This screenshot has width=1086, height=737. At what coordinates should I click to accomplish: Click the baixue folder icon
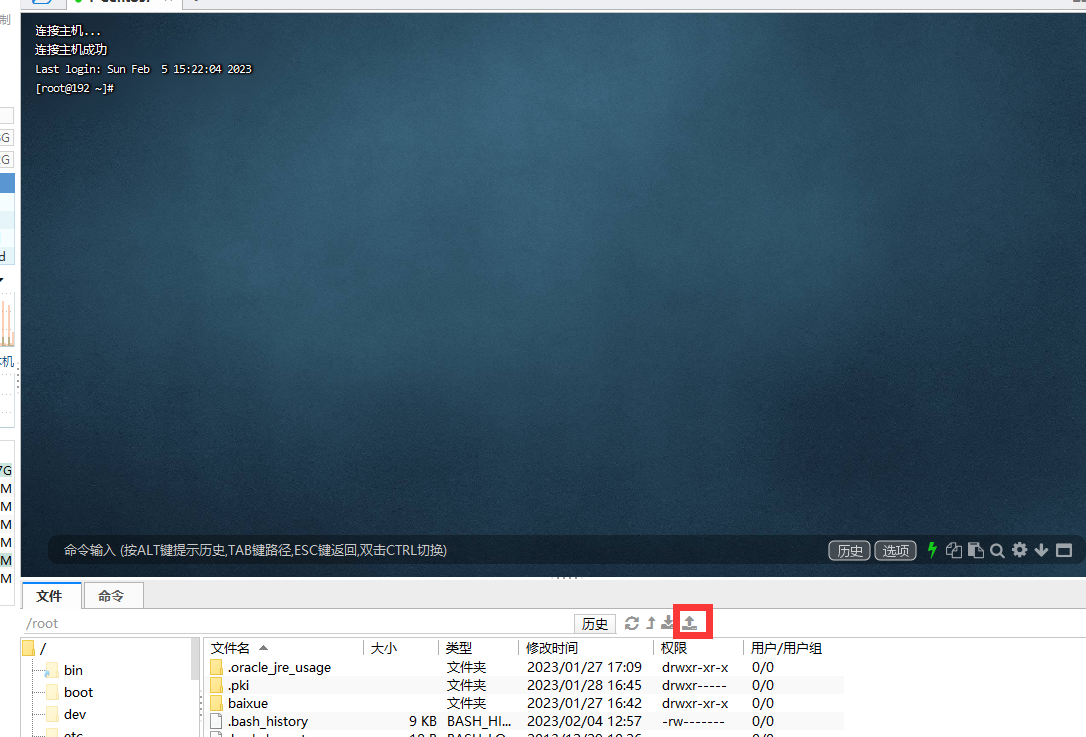pyautogui.click(x=217, y=703)
